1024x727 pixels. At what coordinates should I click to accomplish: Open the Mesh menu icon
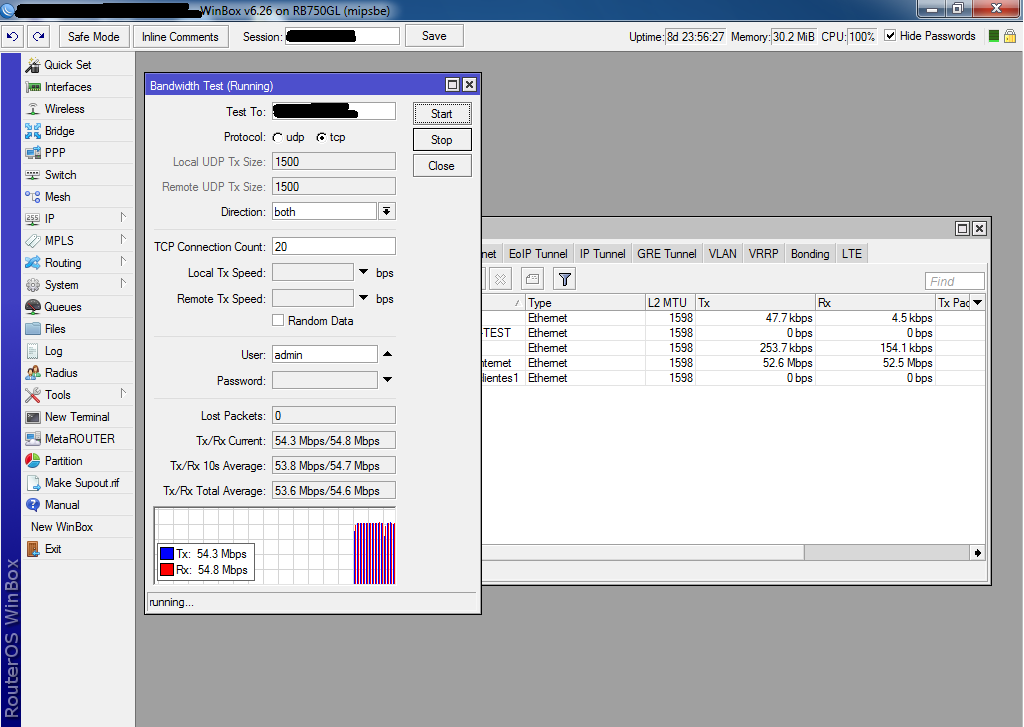point(33,197)
